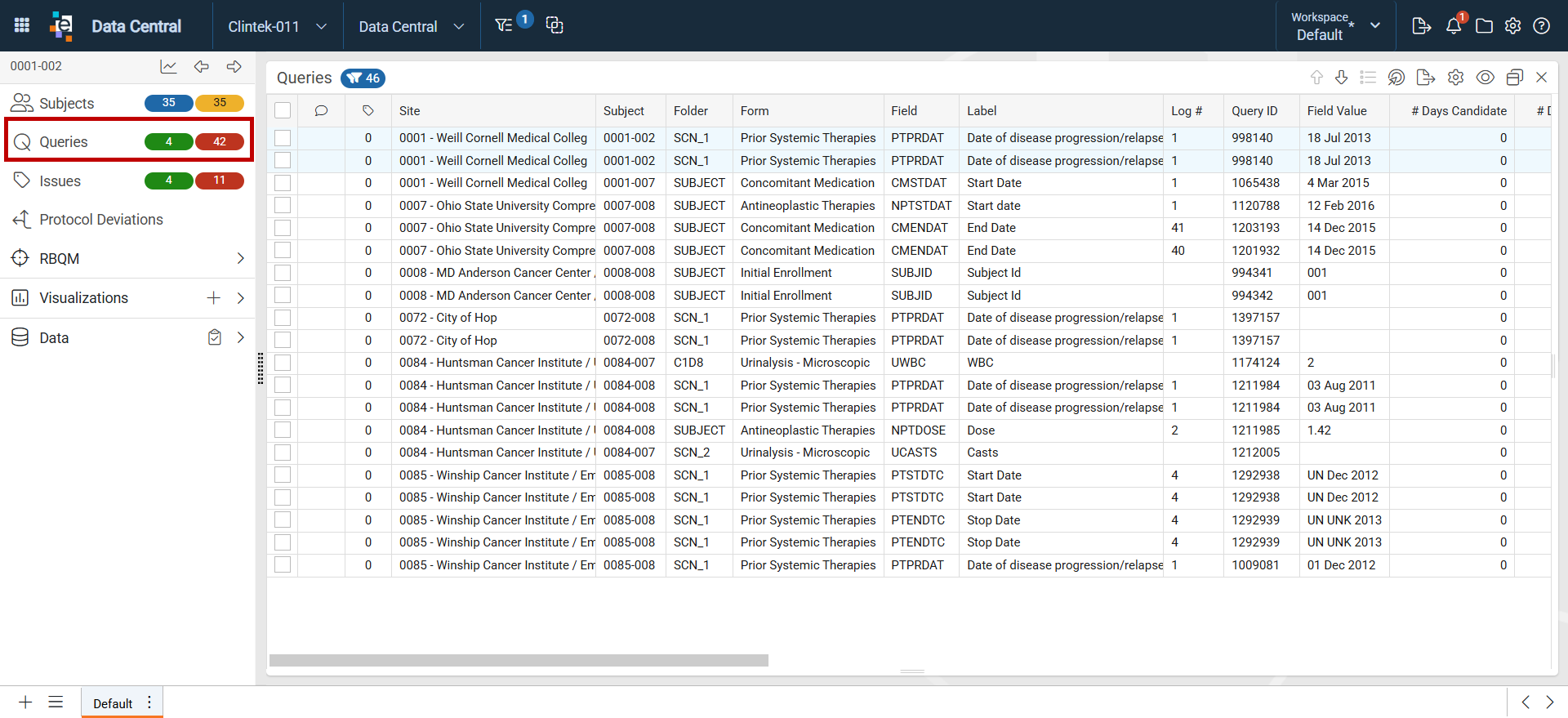The height and width of the screenshot is (718, 1568).
Task: Open the help question mark icon
Action: 1541,26
